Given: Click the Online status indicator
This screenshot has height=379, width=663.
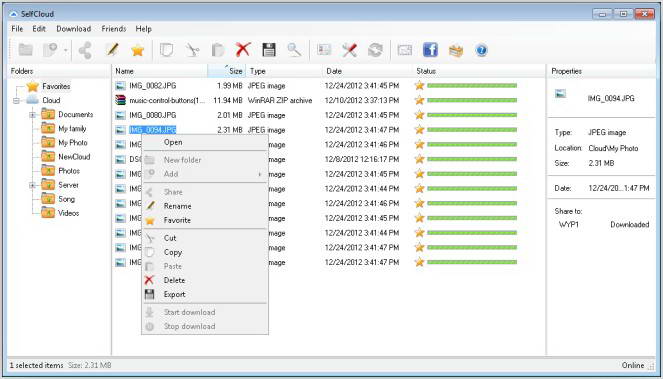Looking at the screenshot, I should pyautogui.click(x=633, y=365).
